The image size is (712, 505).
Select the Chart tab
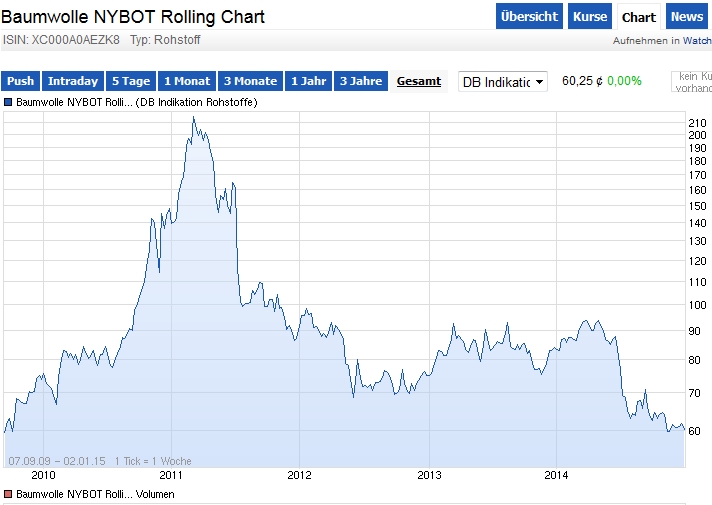point(638,17)
